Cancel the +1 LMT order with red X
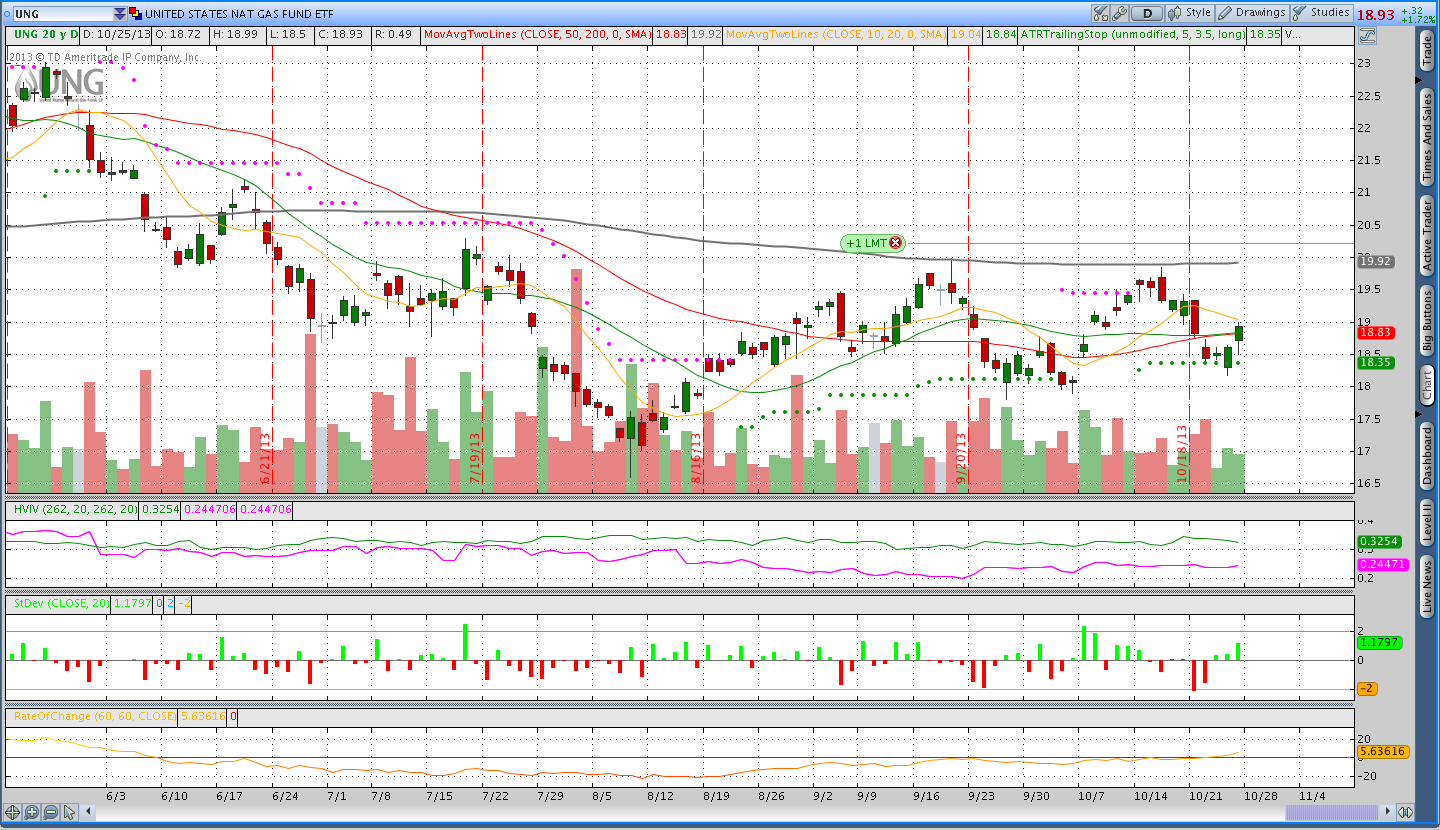This screenshot has width=1440, height=830. tap(896, 242)
